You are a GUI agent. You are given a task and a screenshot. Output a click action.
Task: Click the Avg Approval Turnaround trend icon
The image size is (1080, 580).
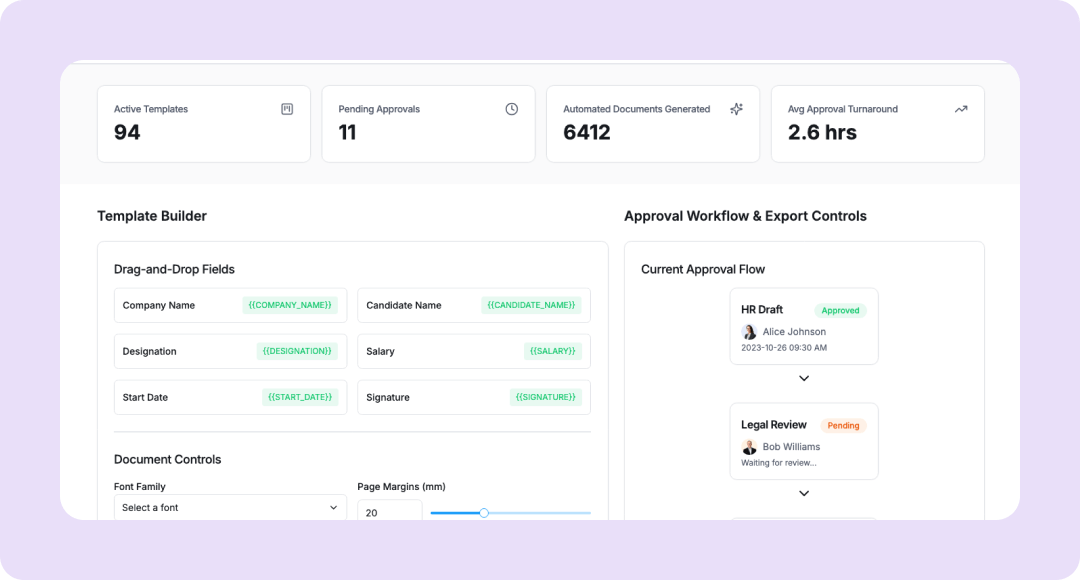click(961, 109)
